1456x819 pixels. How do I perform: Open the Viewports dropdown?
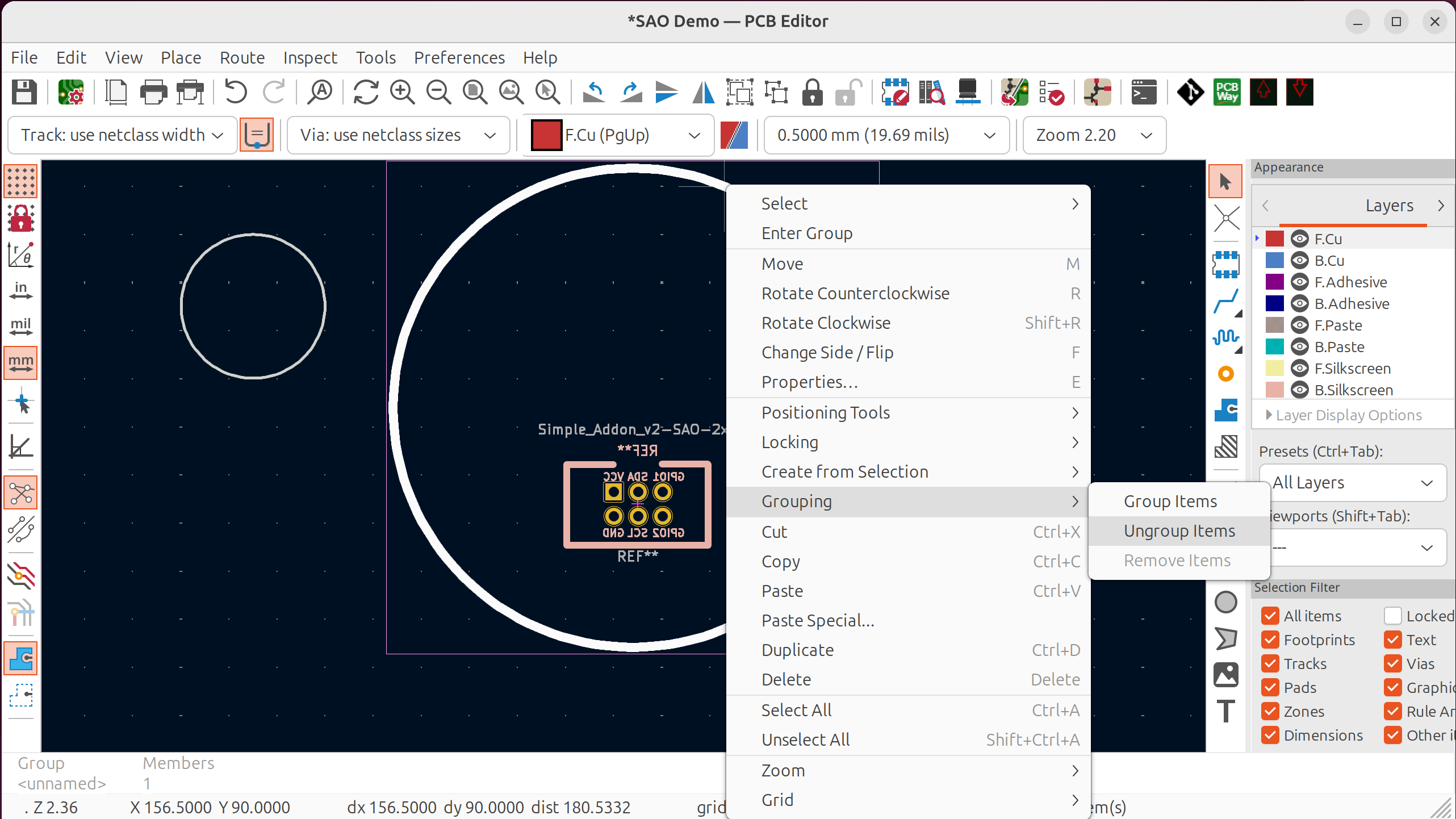(1357, 548)
